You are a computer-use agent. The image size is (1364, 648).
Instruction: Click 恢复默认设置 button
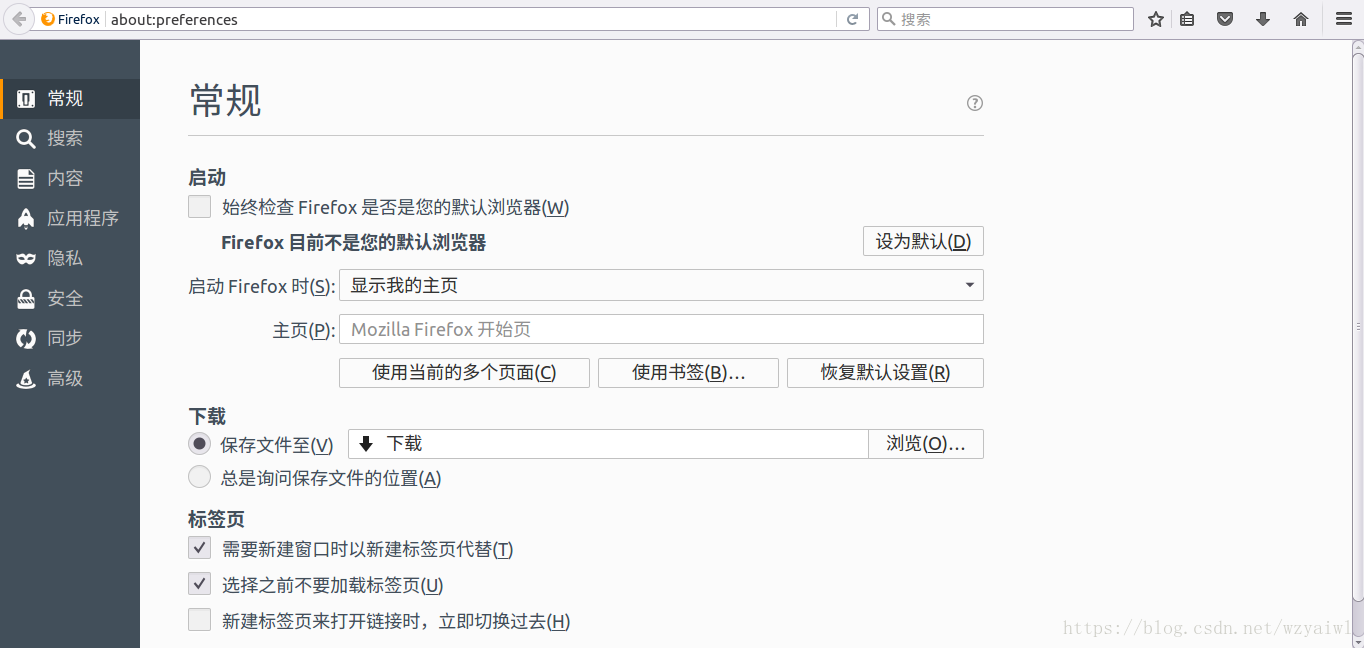point(885,373)
